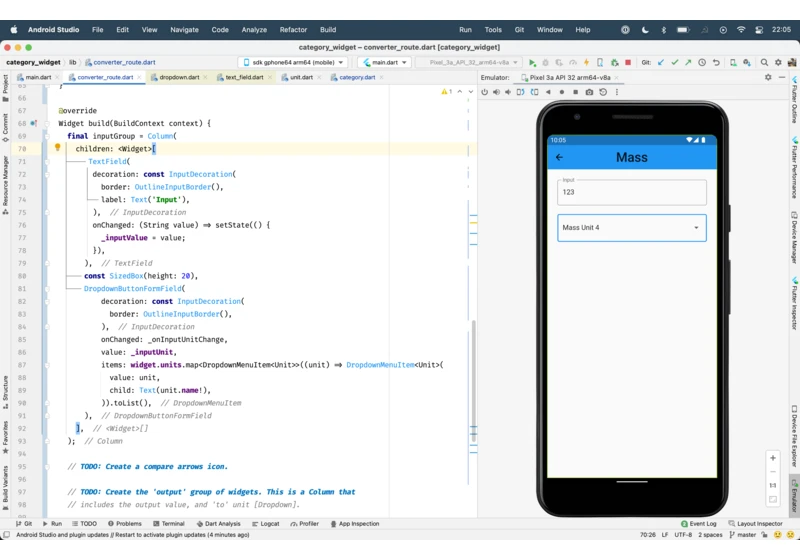The height and width of the screenshot is (560, 800).
Task: Click Git update project blue arrow
Action: [x=661, y=62]
